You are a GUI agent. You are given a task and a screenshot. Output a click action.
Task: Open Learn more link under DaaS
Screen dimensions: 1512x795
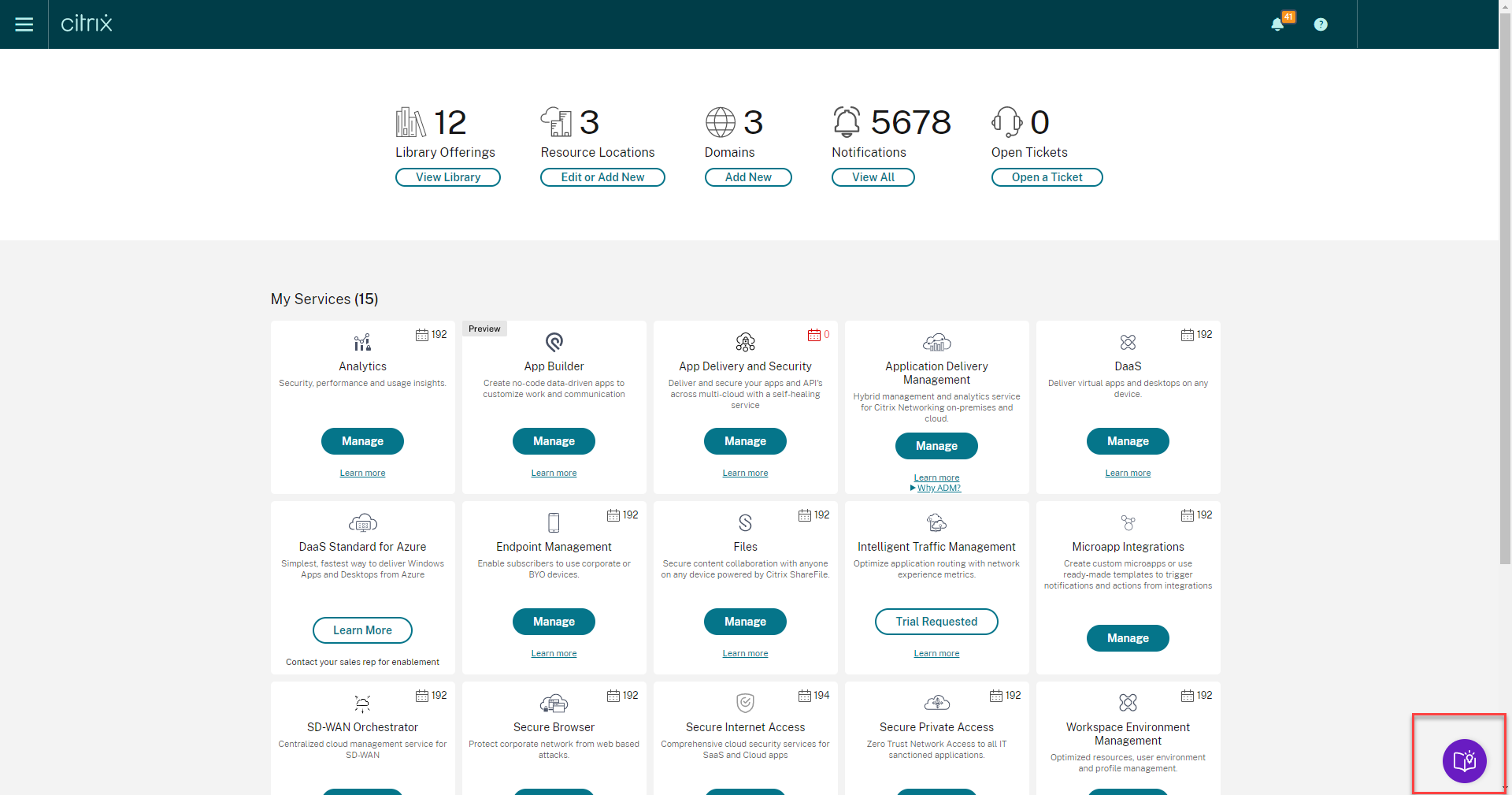tap(1128, 473)
